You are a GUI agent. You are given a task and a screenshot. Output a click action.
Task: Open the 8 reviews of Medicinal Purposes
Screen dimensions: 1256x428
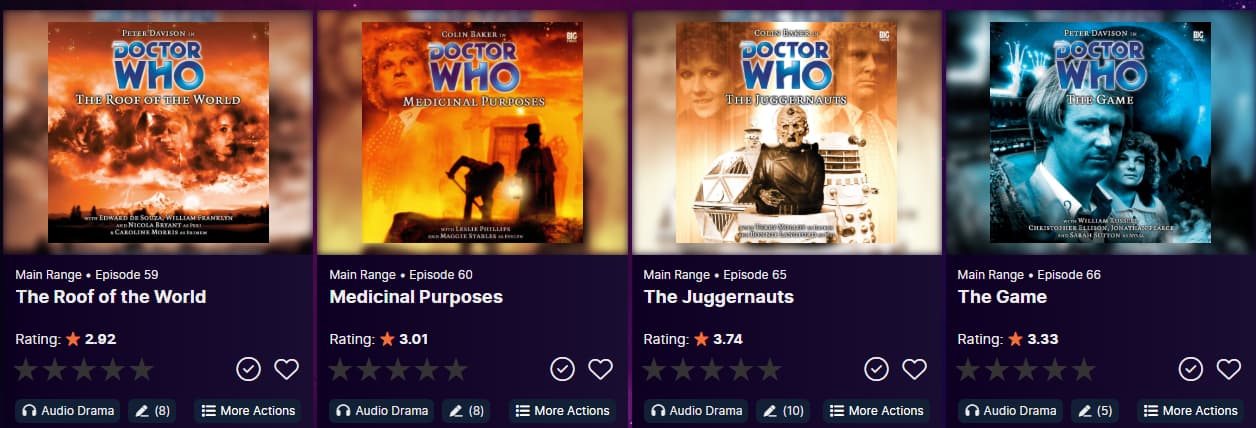[x=466, y=410]
